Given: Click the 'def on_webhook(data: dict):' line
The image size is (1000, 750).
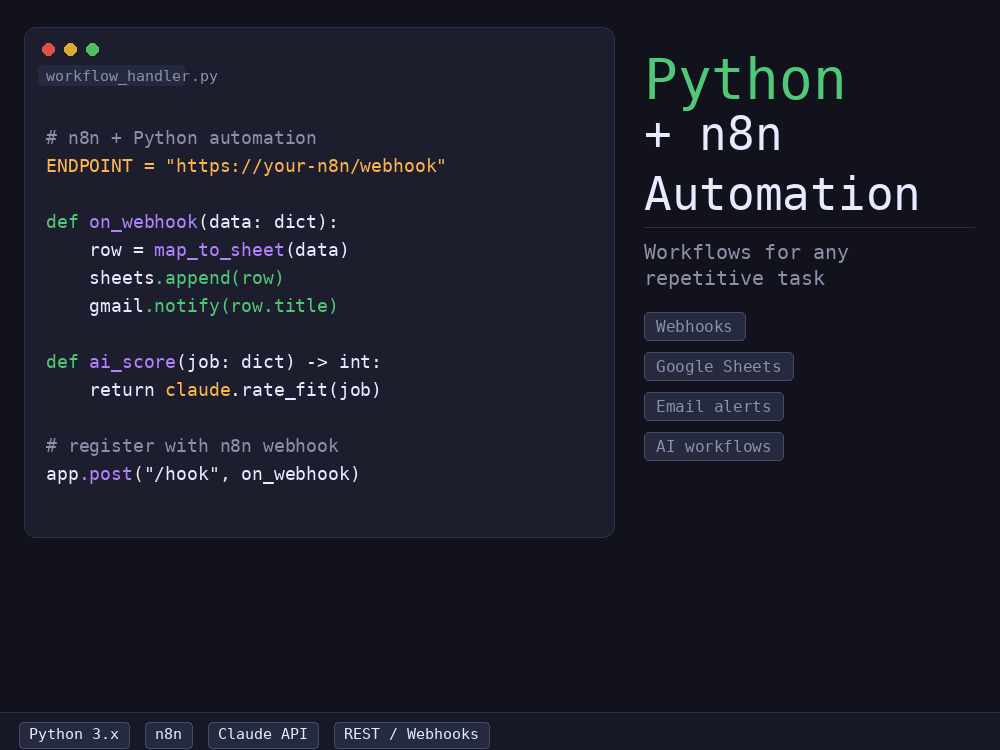Looking at the screenshot, I should 191,223.
